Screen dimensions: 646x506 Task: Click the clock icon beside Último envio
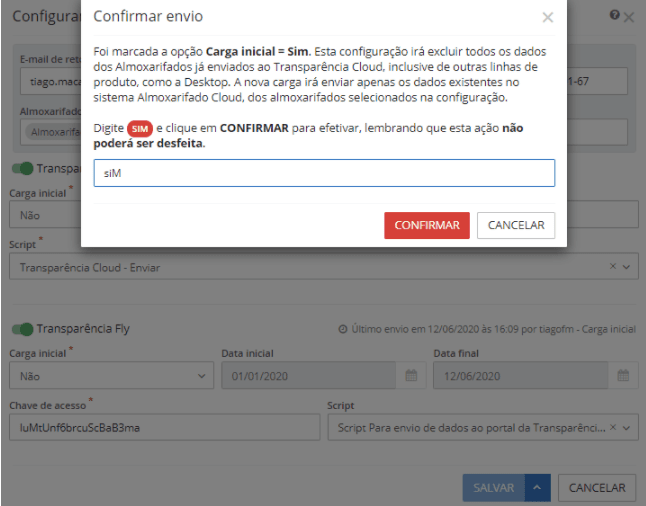[x=343, y=329]
